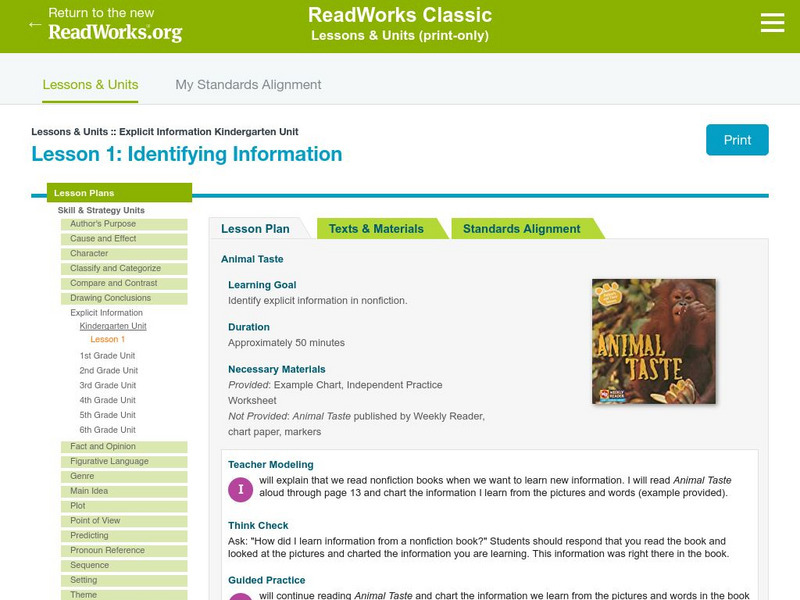Open the 2nd Grade Unit

[109, 370]
